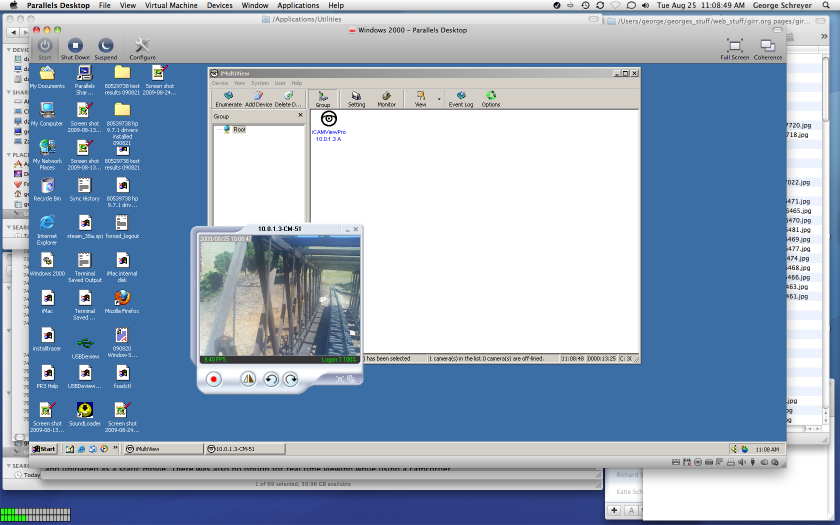This screenshot has height=525, width=840.
Task: Click the Add Device toolbar icon
Action: [258, 99]
